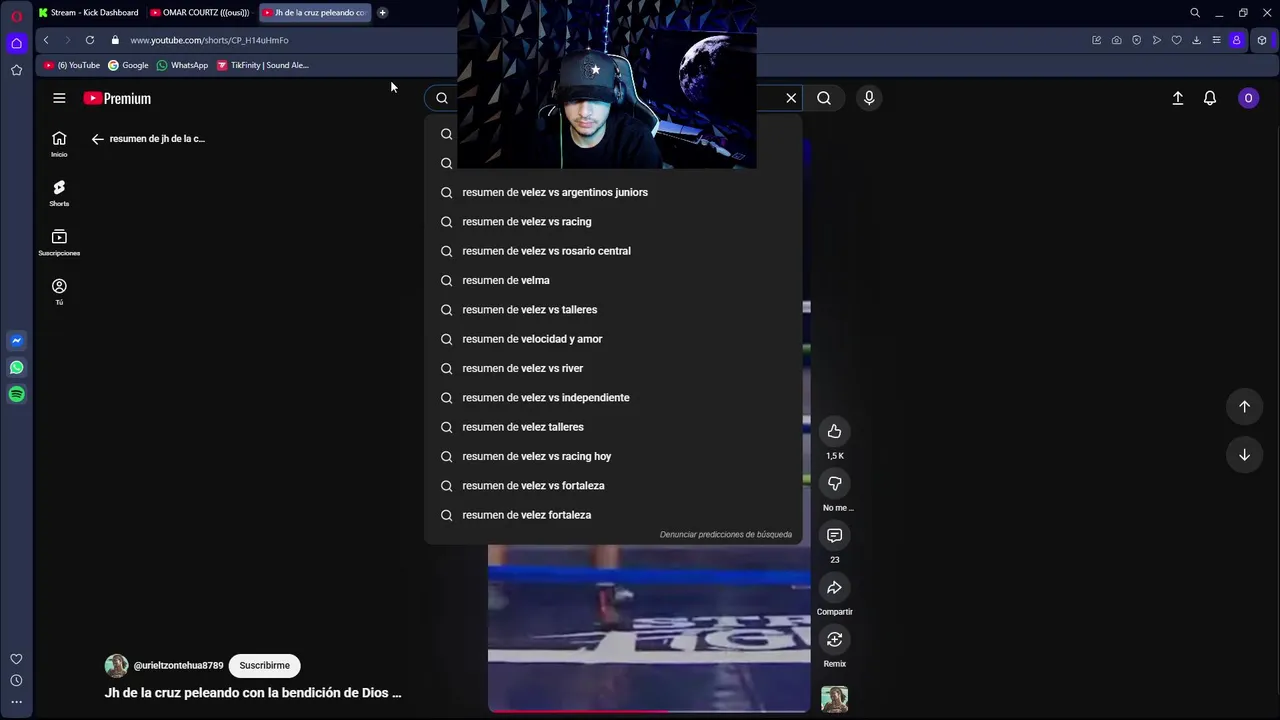Open Shorts in YouTube sidebar
Viewport: 1280px width, 720px height.
tap(59, 193)
